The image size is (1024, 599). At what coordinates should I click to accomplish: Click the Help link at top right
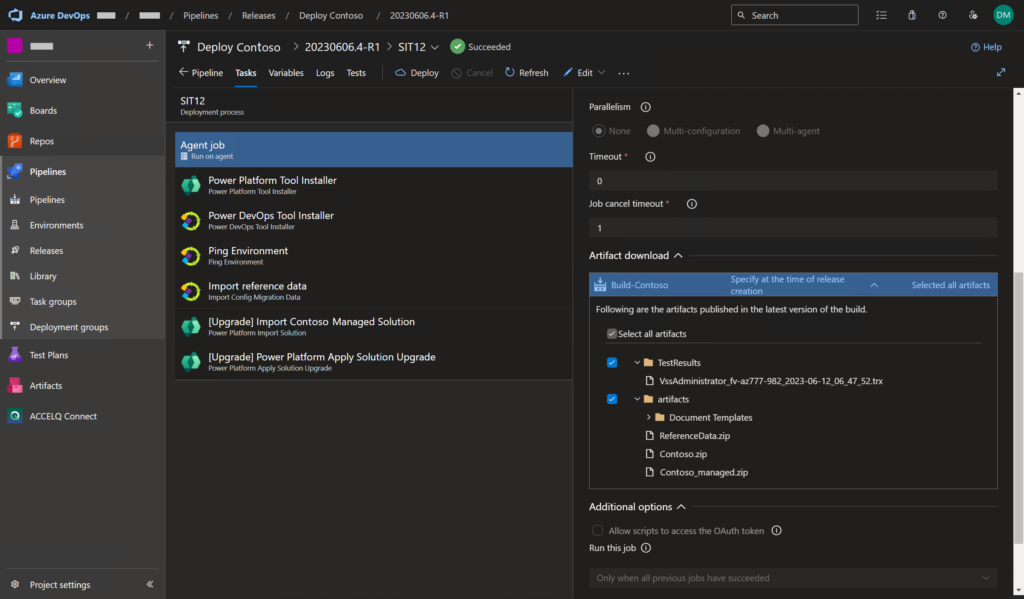click(986, 46)
